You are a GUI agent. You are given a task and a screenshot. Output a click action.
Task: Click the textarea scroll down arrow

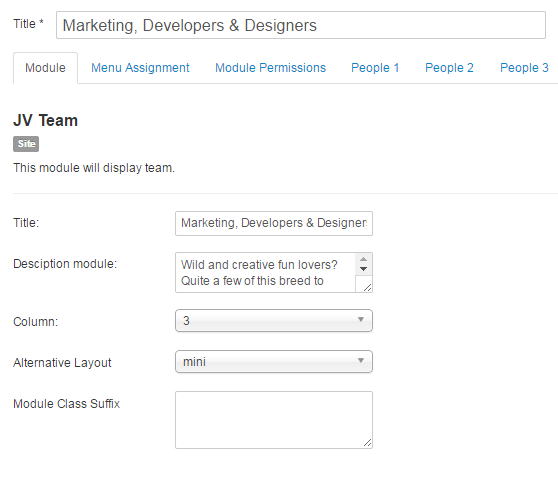pos(363,269)
